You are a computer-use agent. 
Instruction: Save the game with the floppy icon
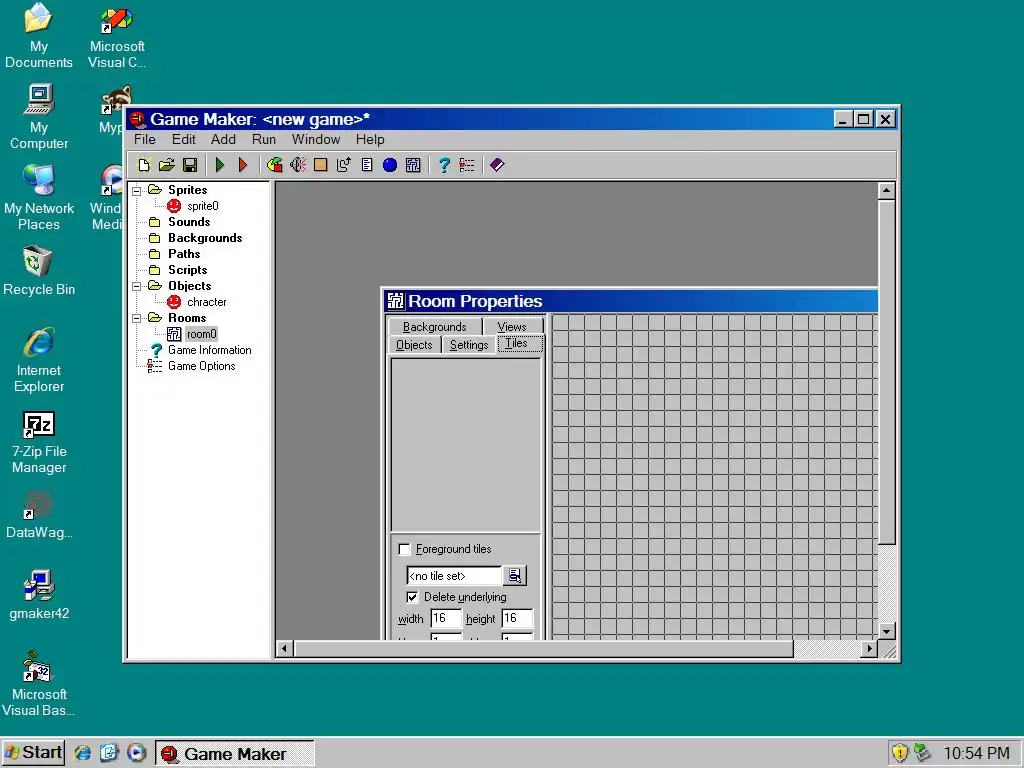(190, 165)
